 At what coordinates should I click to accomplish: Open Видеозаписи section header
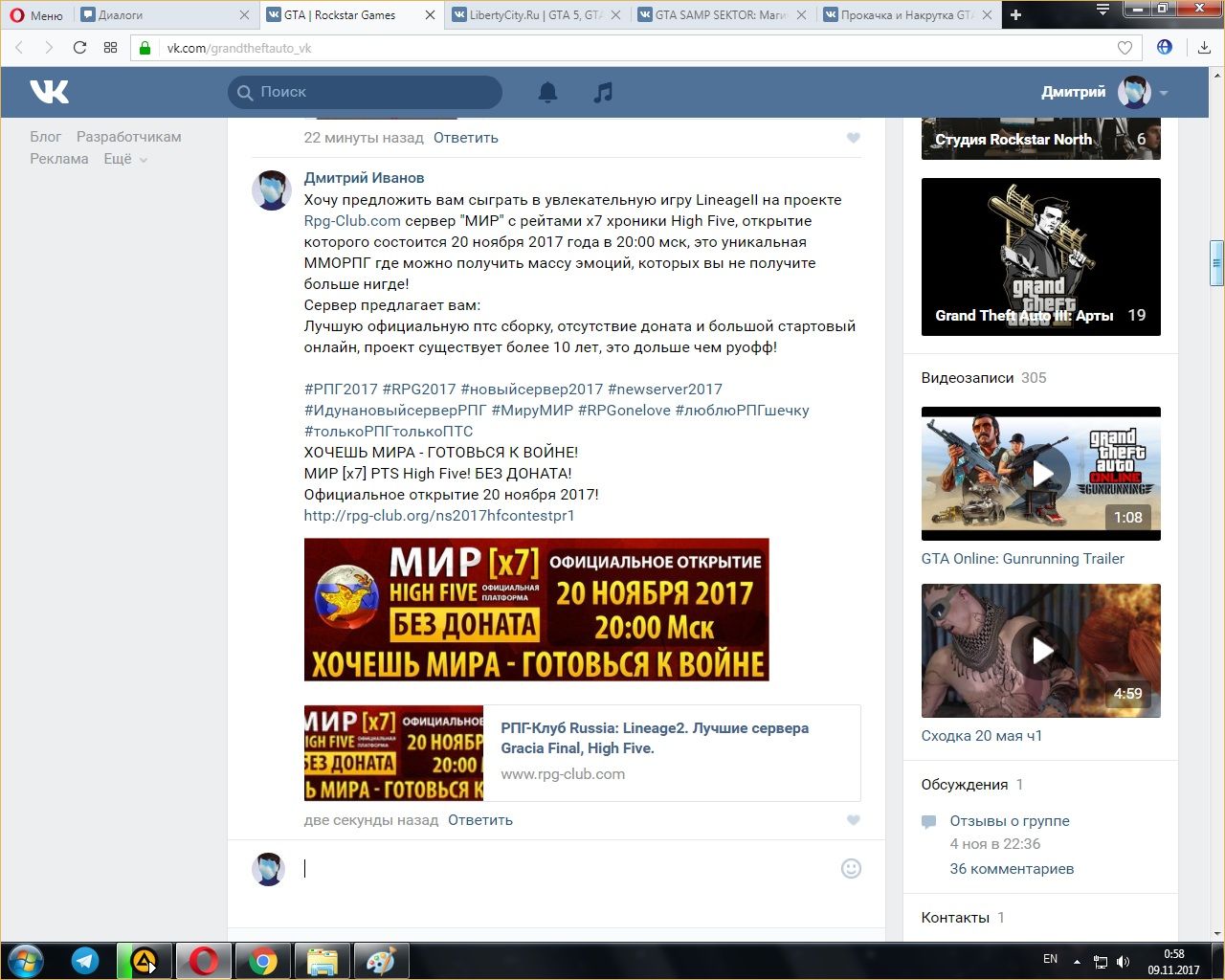coord(968,378)
